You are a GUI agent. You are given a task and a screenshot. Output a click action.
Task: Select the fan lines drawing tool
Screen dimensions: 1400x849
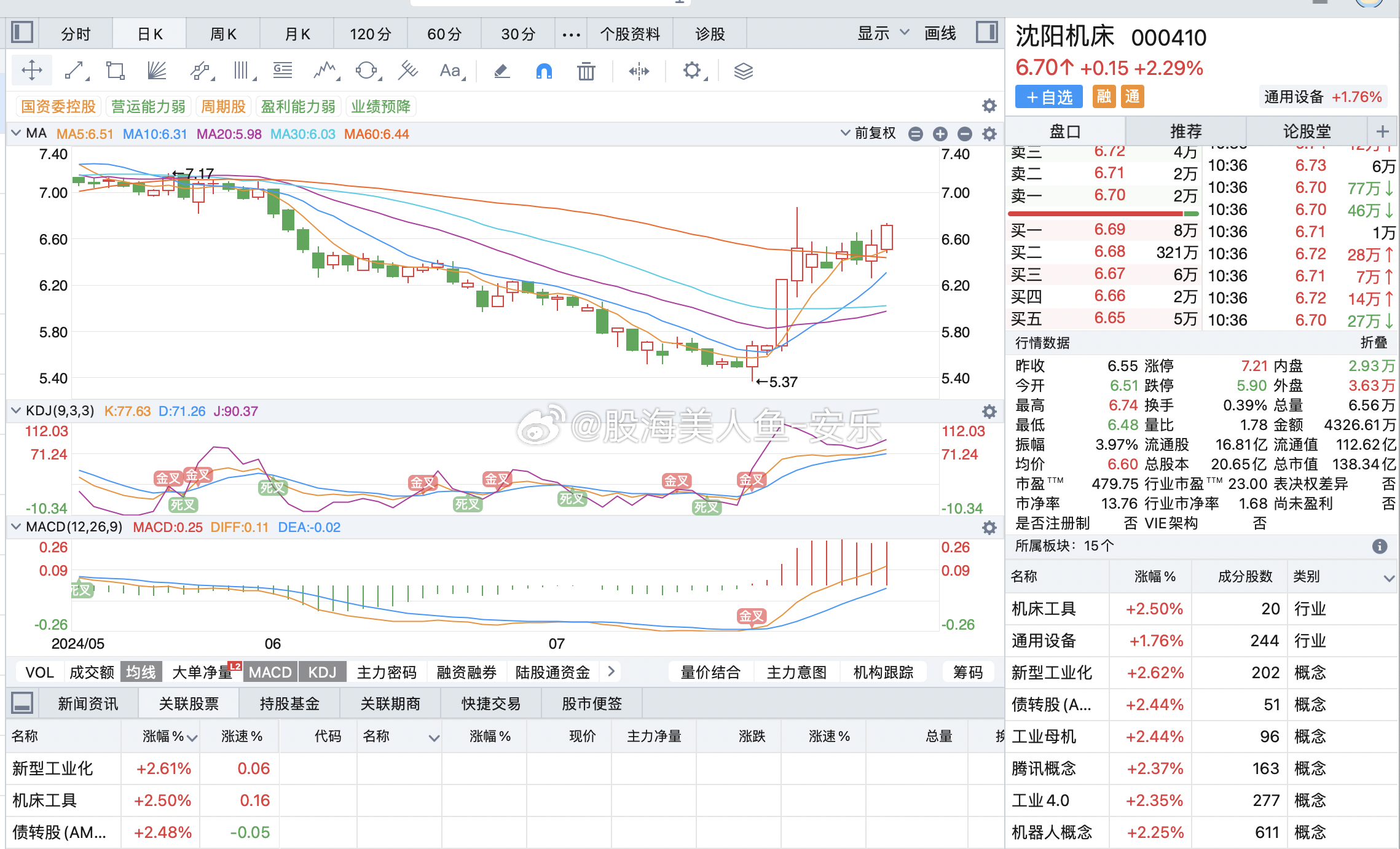tap(157, 71)
